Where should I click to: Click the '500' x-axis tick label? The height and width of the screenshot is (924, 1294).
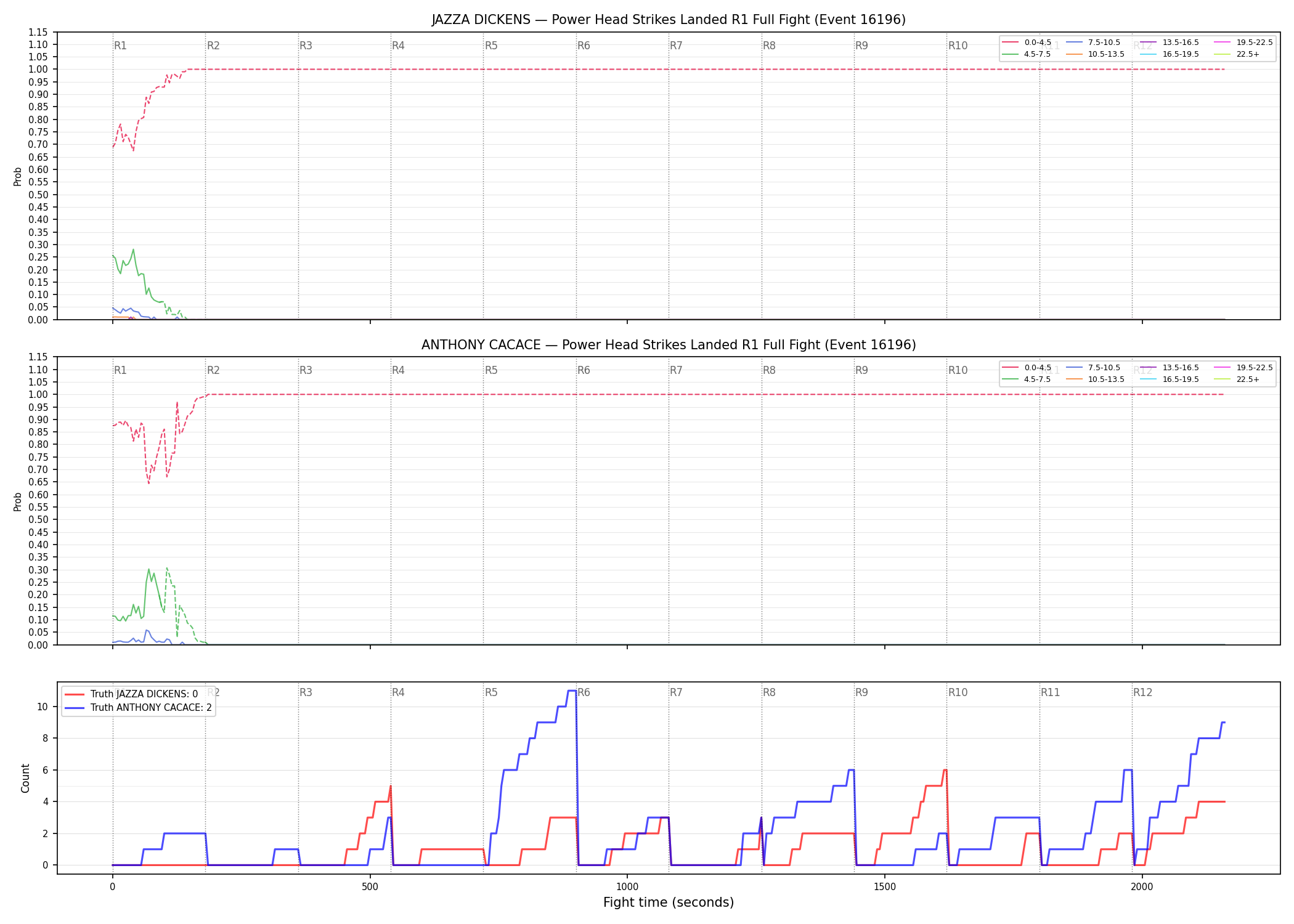pos(370,887)
